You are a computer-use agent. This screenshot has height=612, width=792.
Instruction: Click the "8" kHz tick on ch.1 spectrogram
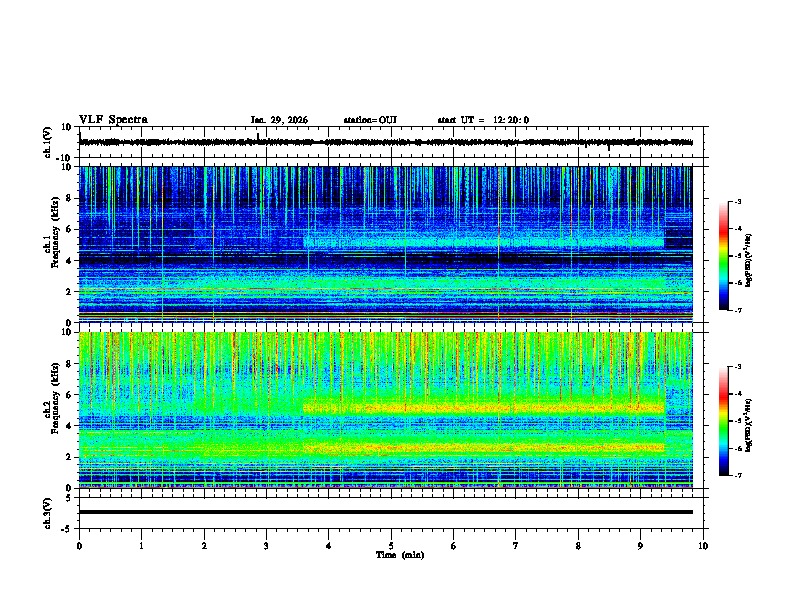[71, 198]
